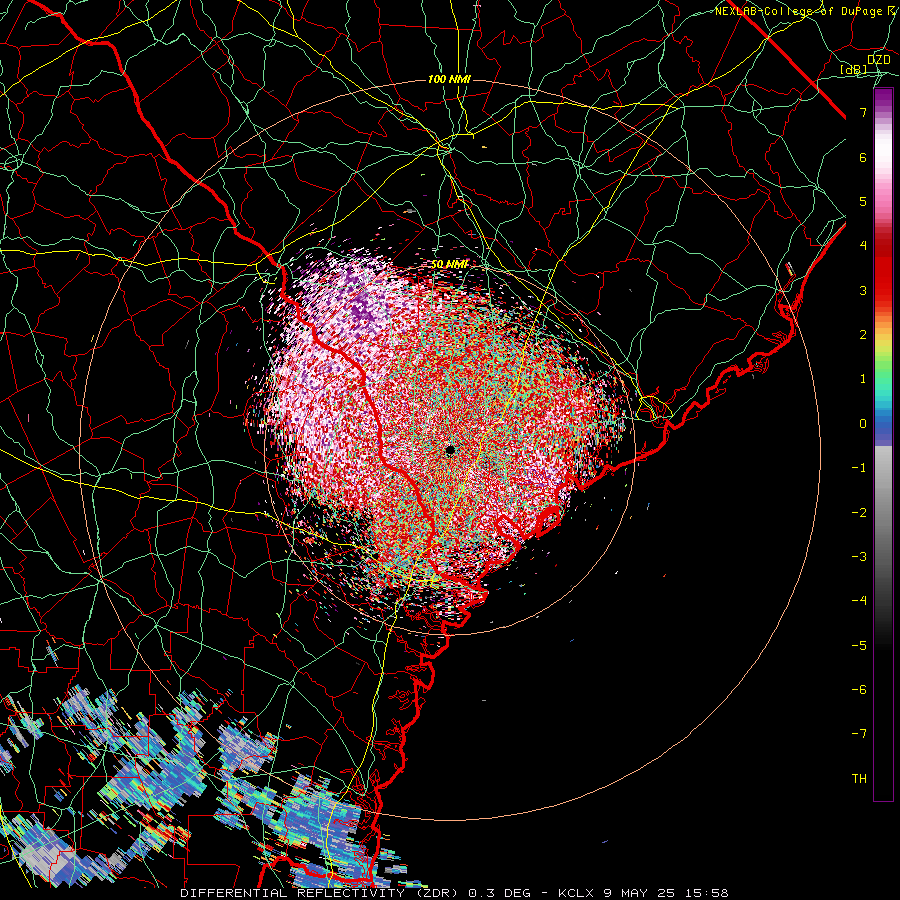Click the 50 NMI range ring label
Image resolution: width=900 pixels, height=900 pixels.
pos(449,265)
